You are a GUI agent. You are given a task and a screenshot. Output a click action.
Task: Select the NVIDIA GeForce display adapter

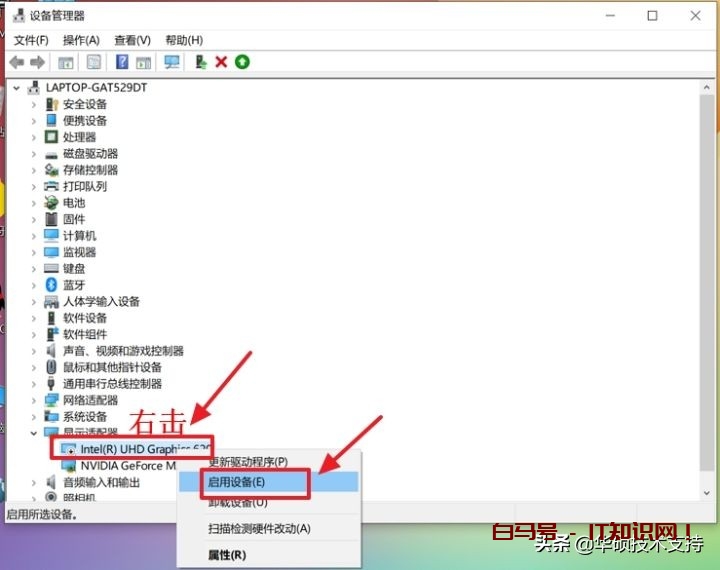pyautogui.click(x=127, y=466)
